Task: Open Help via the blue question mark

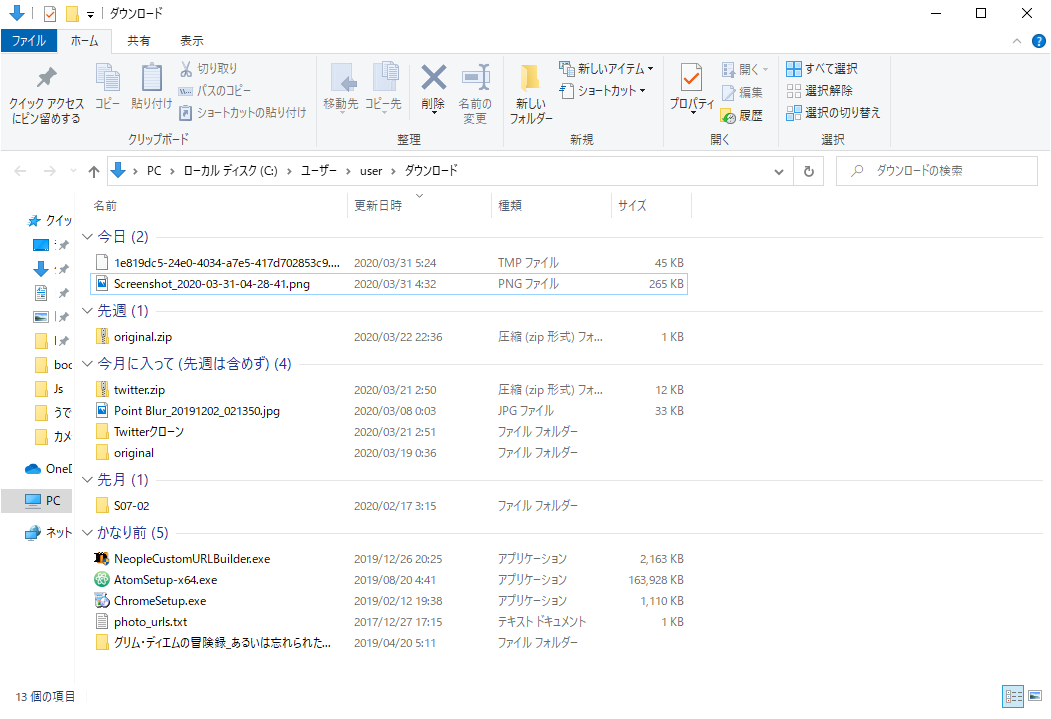Action: pos(1038,41)
